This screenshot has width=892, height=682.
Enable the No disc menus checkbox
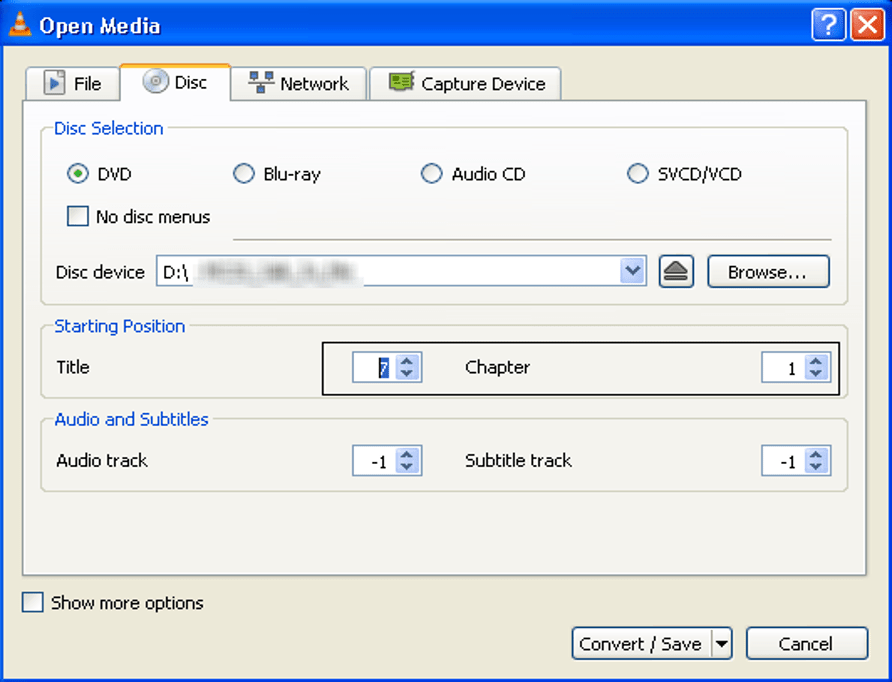tap(77, 216)
